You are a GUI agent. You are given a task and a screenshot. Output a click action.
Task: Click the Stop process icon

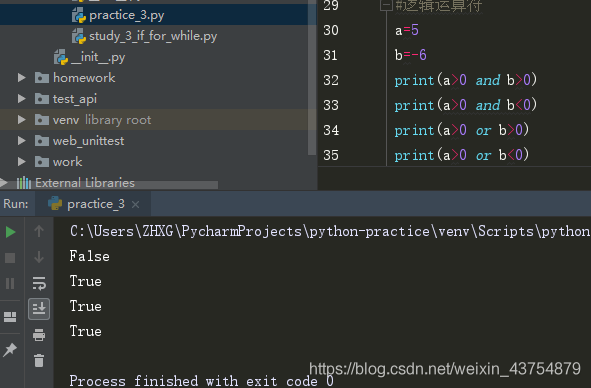click(10, 258)
